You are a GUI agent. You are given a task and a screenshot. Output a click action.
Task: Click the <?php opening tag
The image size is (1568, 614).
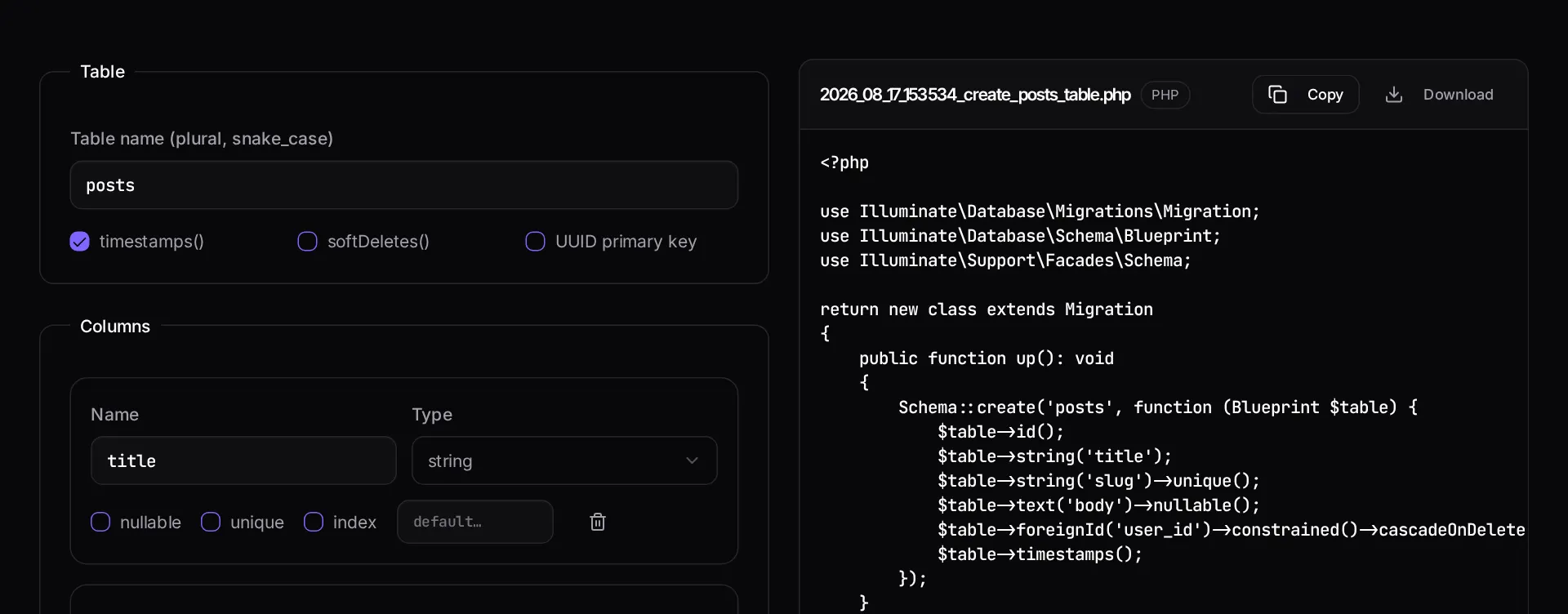pyautogui.click(x=844, y=162)
